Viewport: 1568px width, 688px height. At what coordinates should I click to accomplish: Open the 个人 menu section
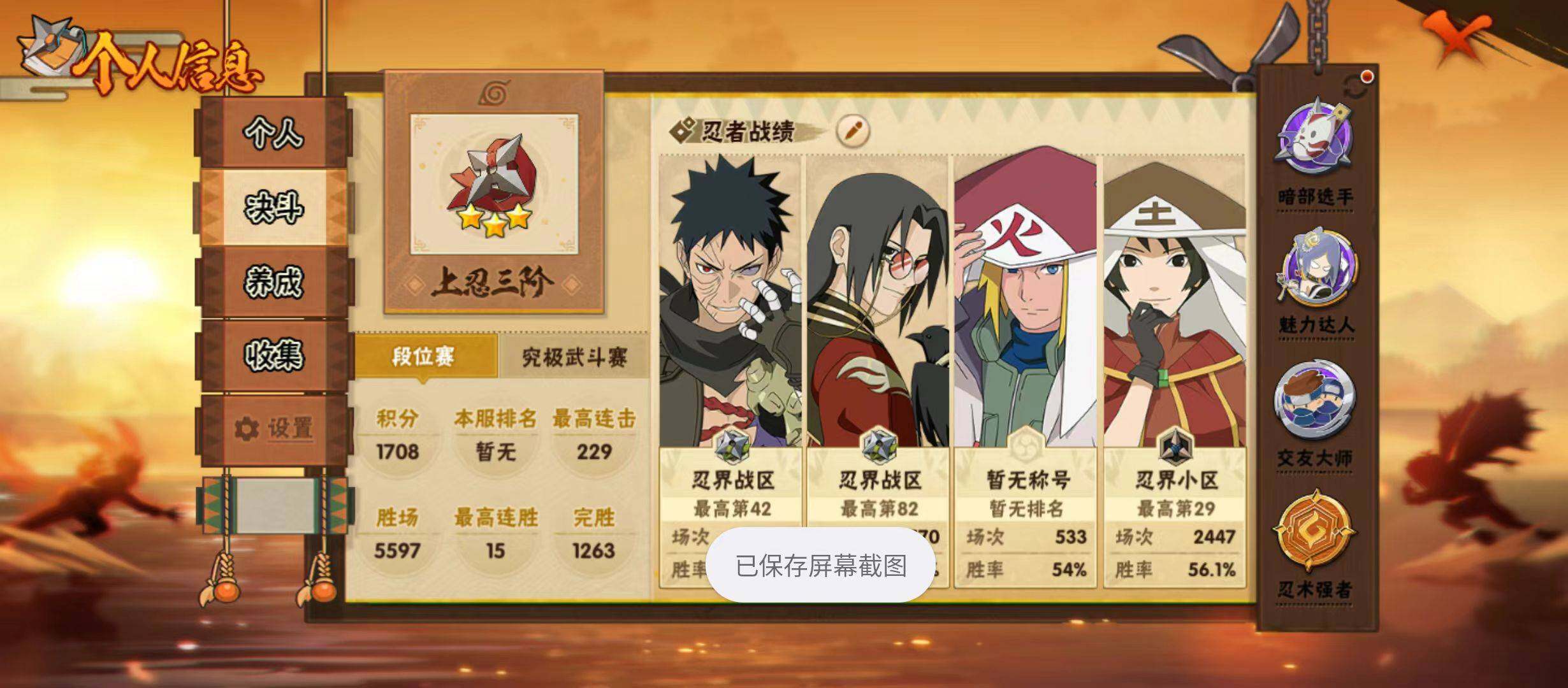(x=274, y=133)
